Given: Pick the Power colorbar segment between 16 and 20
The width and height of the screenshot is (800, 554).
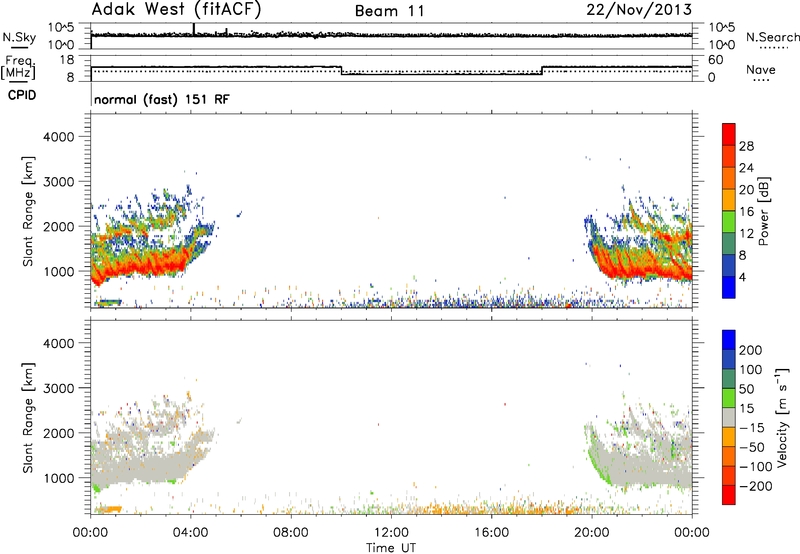Looking at the screenshot, I should pos(729,199).
